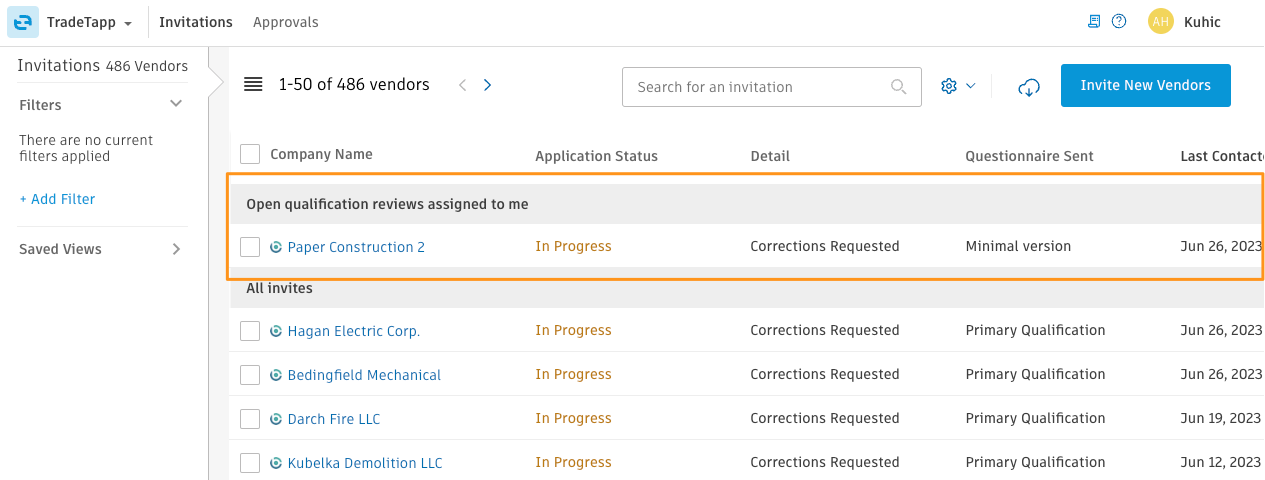Viewport: 1265px width, 480px height.
Task: Switch to the Approvals tab
Action: 286,22
